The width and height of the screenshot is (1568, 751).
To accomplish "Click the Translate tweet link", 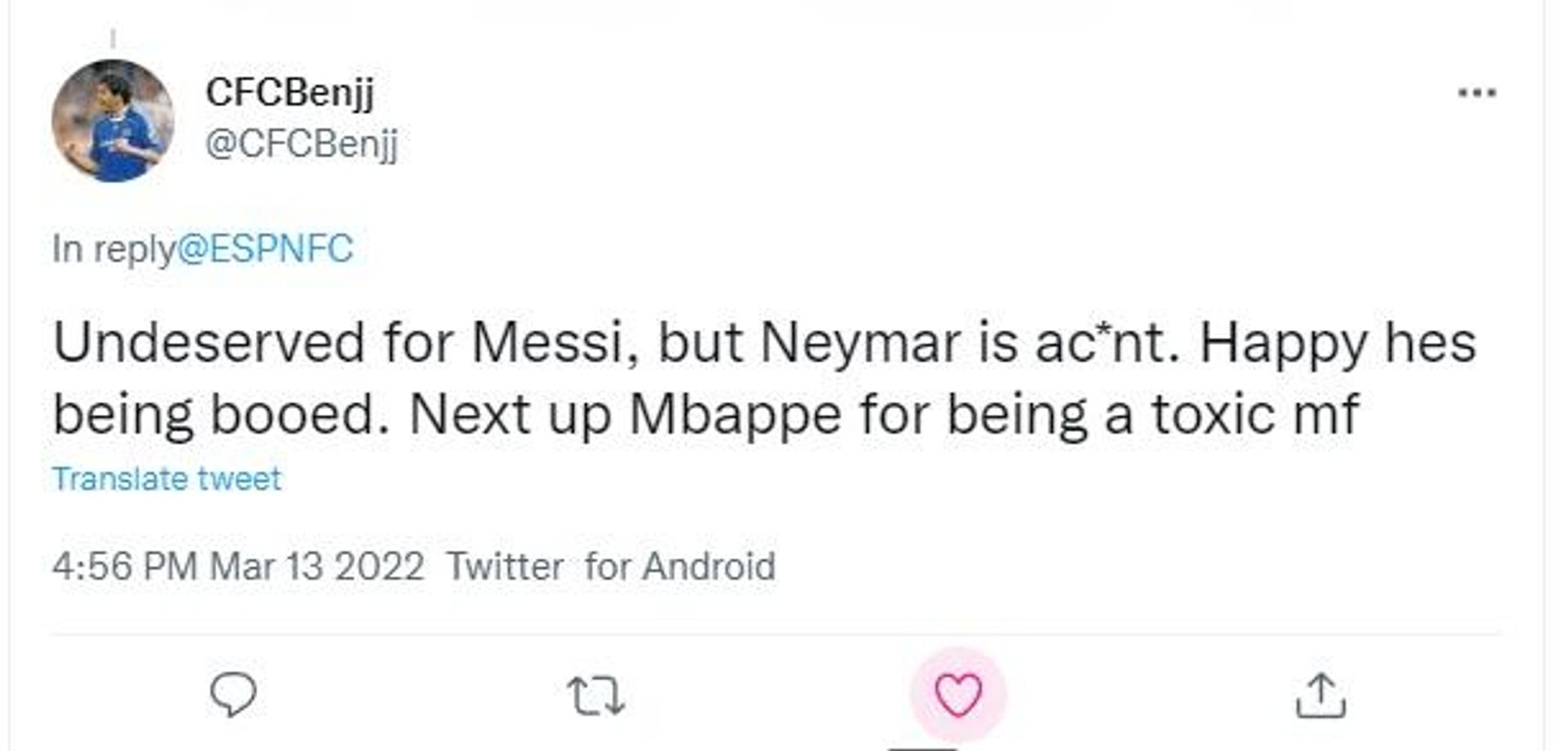I will 167,479.
